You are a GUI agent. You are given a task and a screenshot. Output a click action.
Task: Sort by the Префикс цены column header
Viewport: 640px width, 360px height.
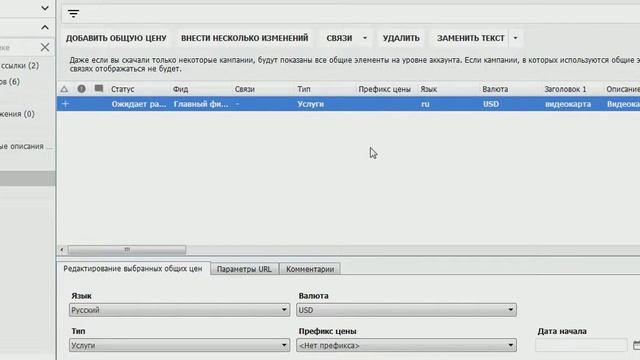coord(384,89)
